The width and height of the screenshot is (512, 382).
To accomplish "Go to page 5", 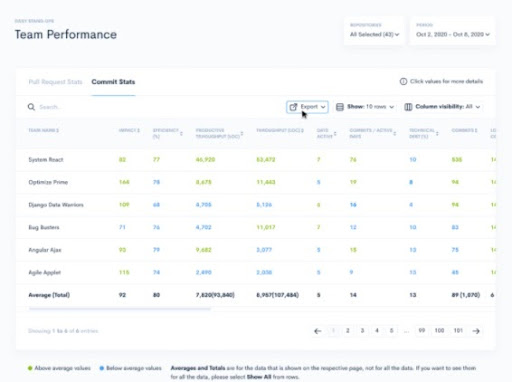I will (392, 331).
